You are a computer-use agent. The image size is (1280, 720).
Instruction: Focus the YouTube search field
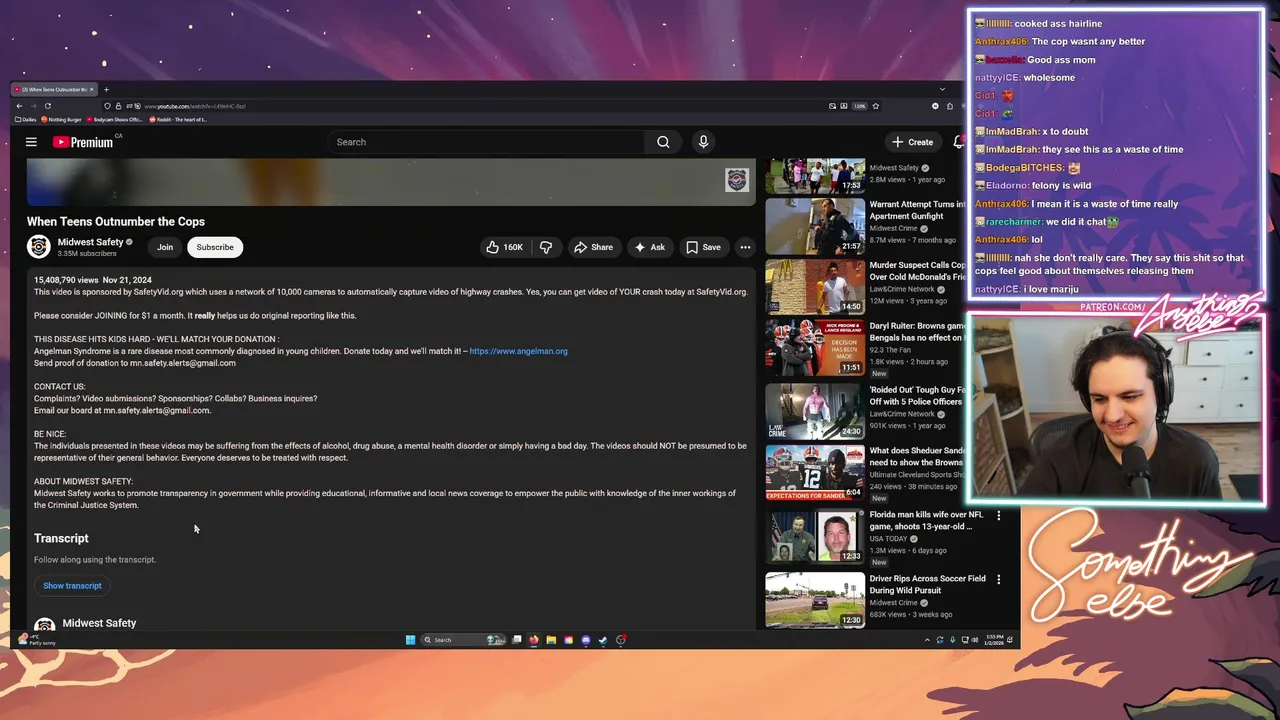tap(487, 142)
